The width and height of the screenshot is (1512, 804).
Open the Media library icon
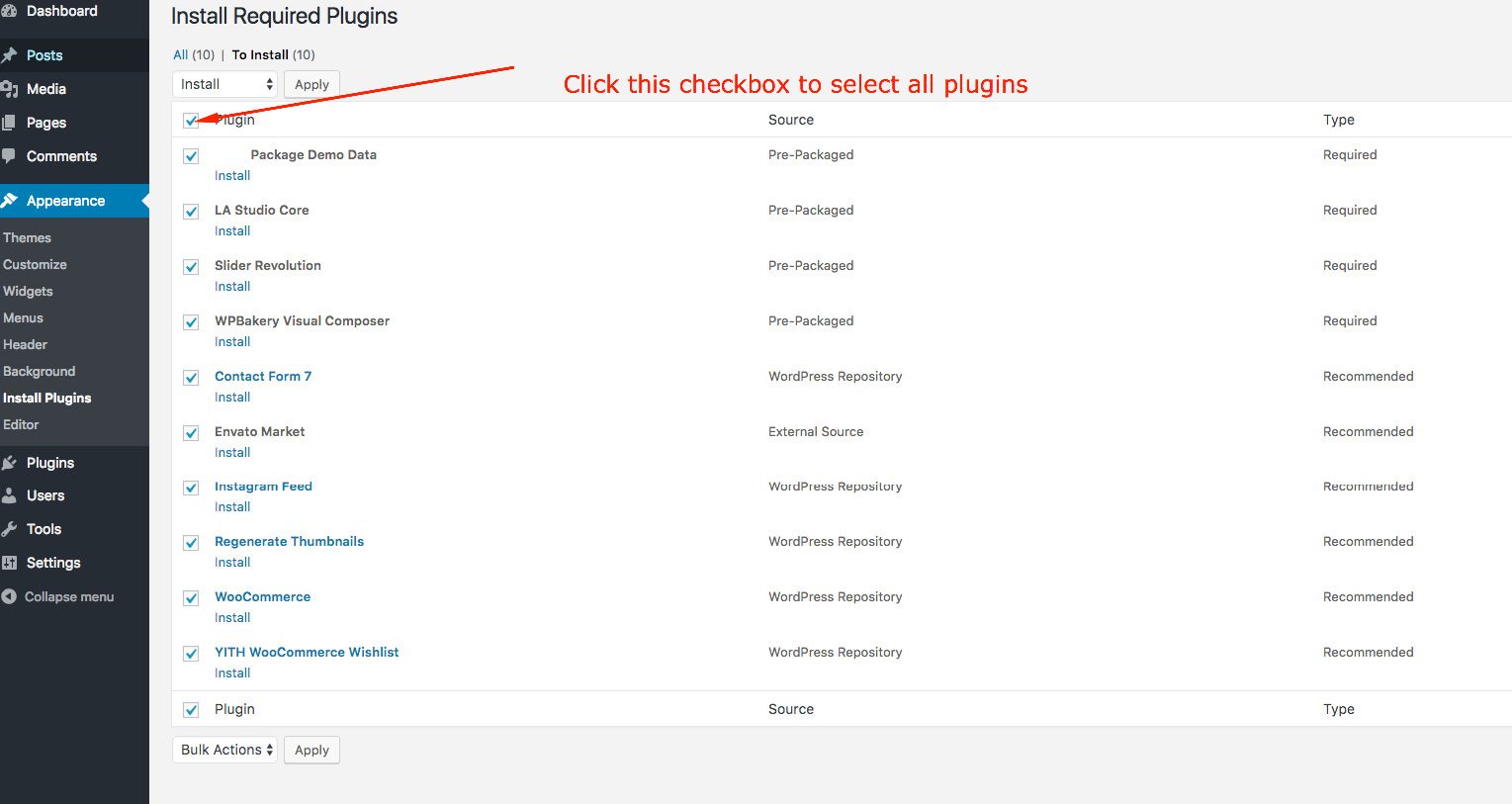point(14,89)
